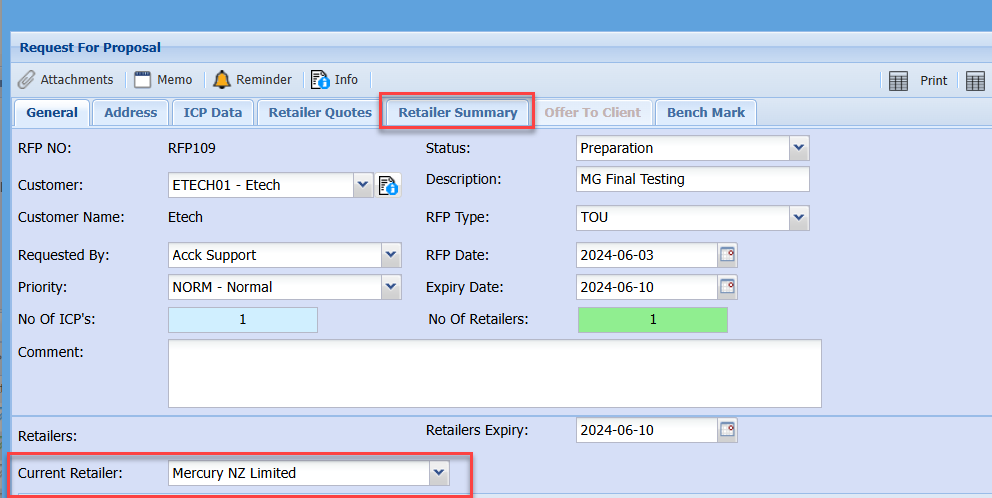Click the table icon right of Print
This screenshot has height=498, width=992.
pyautogui.click(x=976, y=81)
